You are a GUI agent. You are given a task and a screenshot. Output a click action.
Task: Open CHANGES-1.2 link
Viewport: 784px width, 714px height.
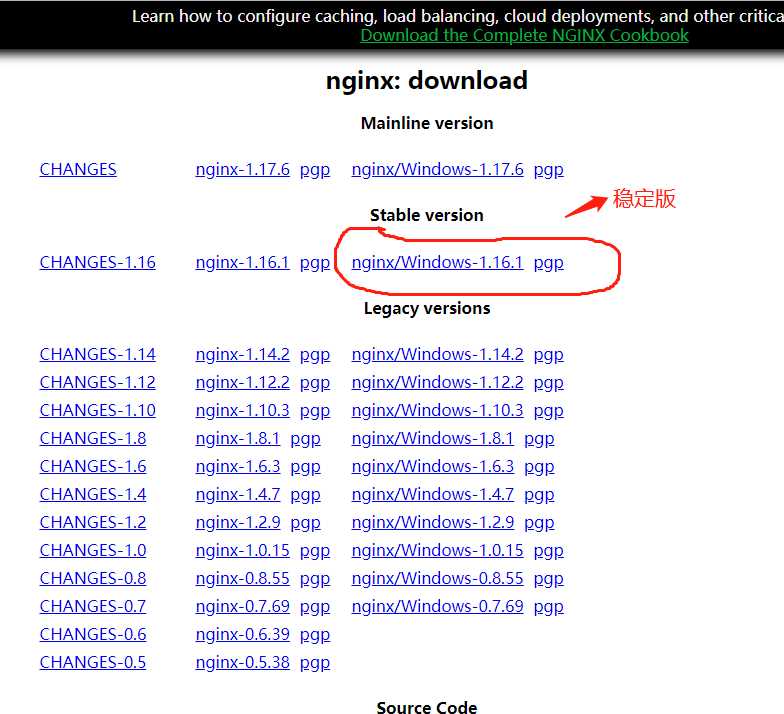[93, 522]
